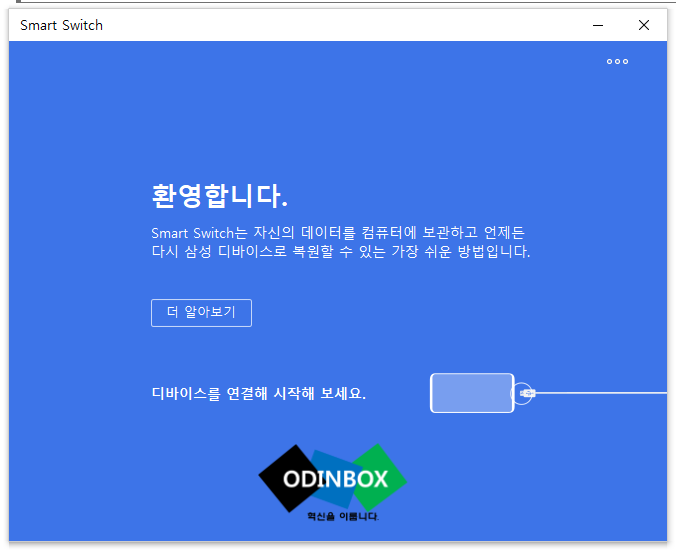676x550 pixels.
Task: Click the Smart Switch description paragraph
Action: click(341, 242)
